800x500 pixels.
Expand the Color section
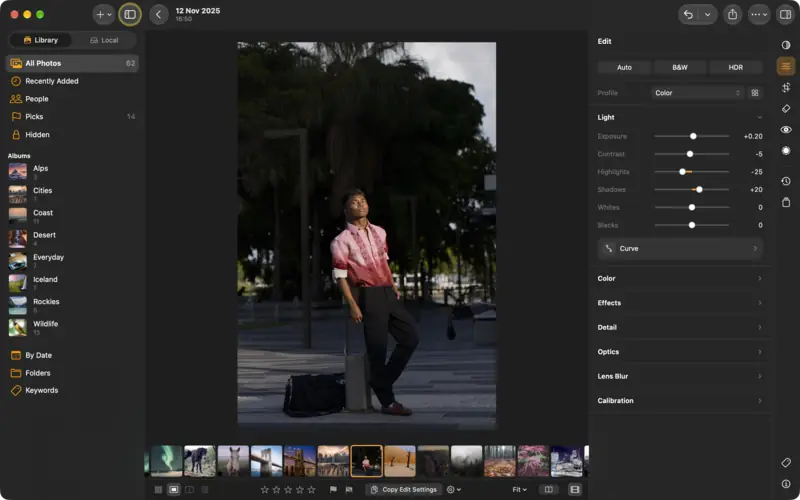(680, 279)
